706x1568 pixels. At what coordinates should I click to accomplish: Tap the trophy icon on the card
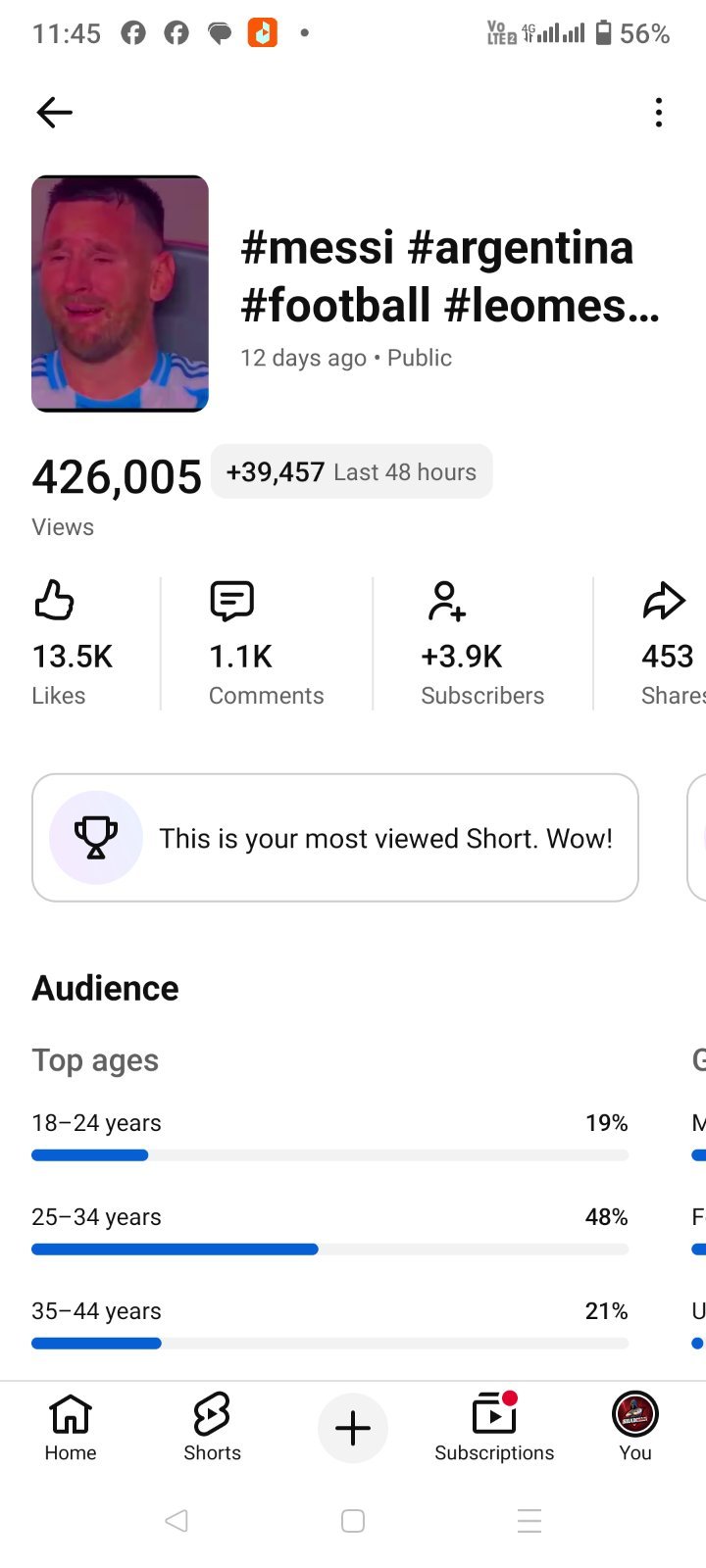(x=96, y=838)
